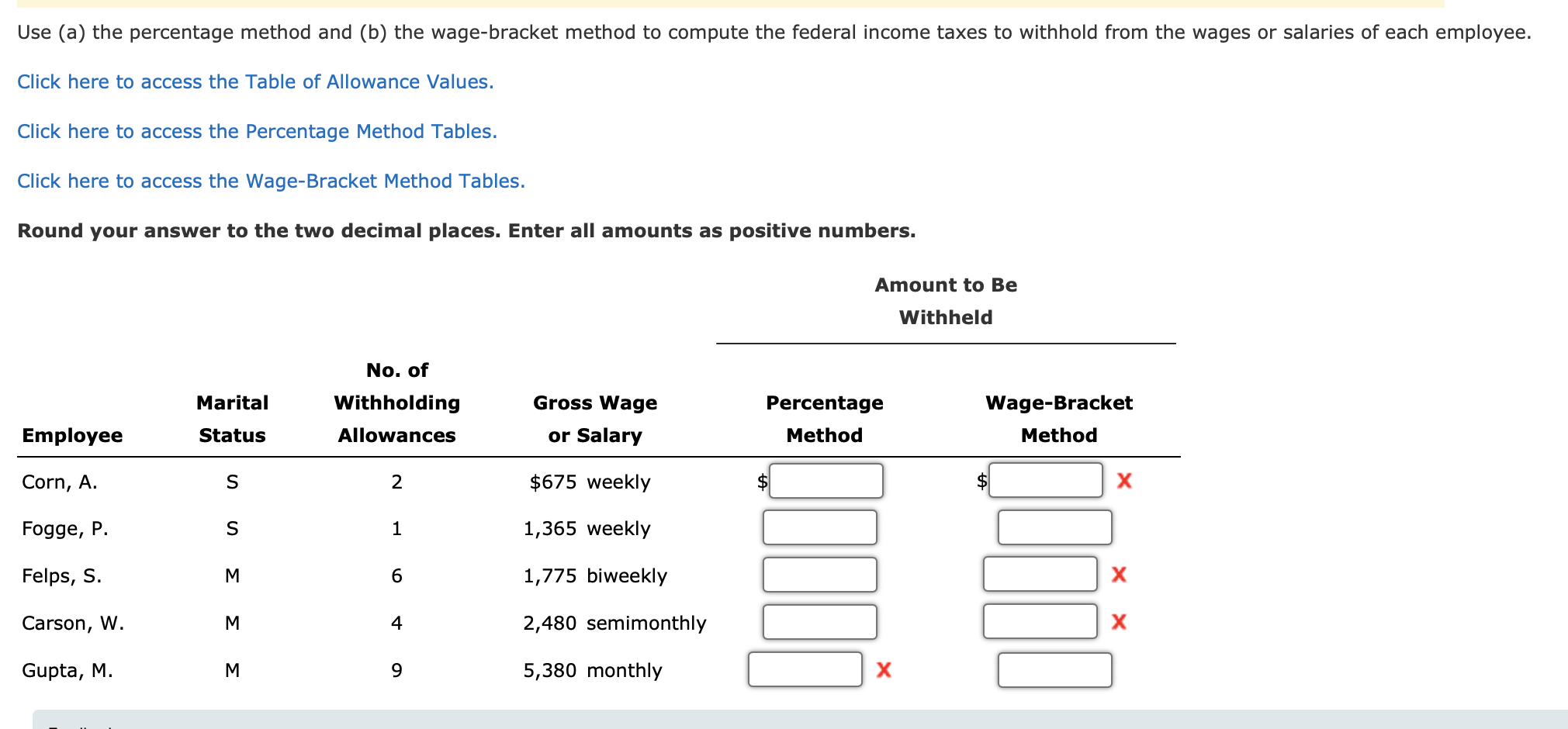
Task: Open the Percentage Method Tables link
Action: [x=257, y=131]
